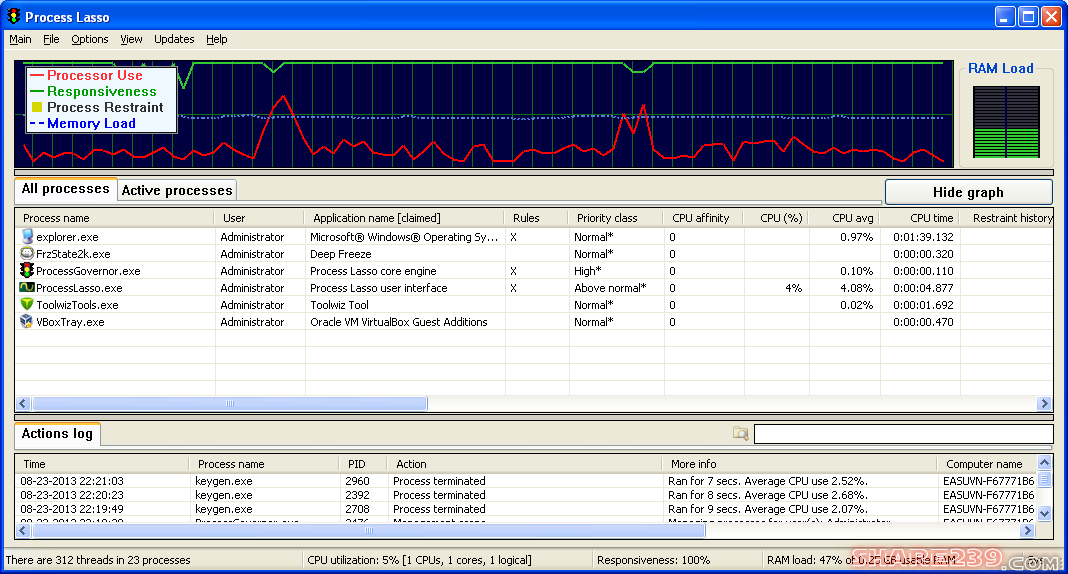Click the Hide graph button
The image size is (1068, 574).
[x=968, y=192]
